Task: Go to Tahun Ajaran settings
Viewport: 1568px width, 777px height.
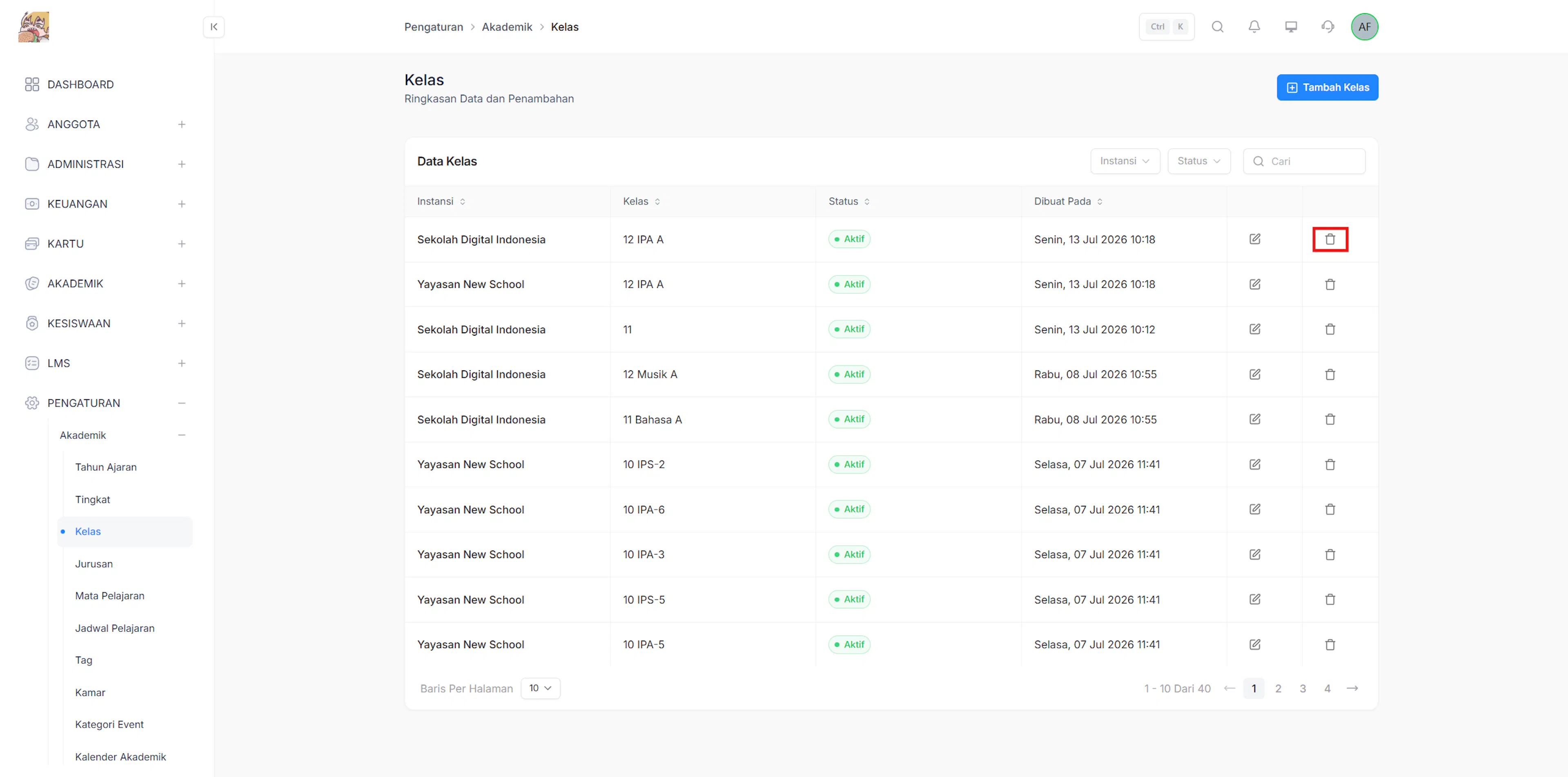Action: tap(106, 467)
